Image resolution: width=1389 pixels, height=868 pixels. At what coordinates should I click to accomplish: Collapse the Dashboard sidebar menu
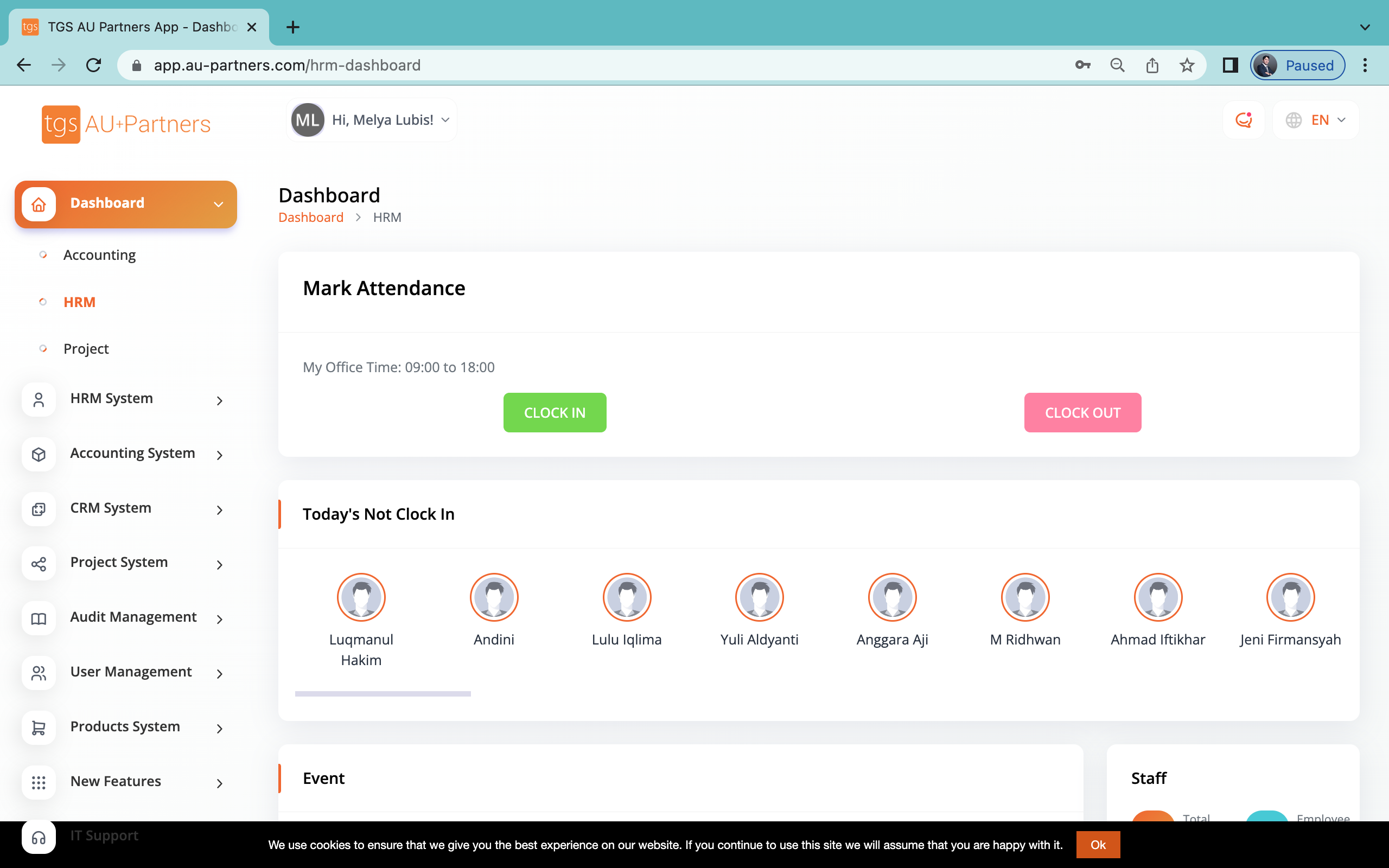point(218,205)
